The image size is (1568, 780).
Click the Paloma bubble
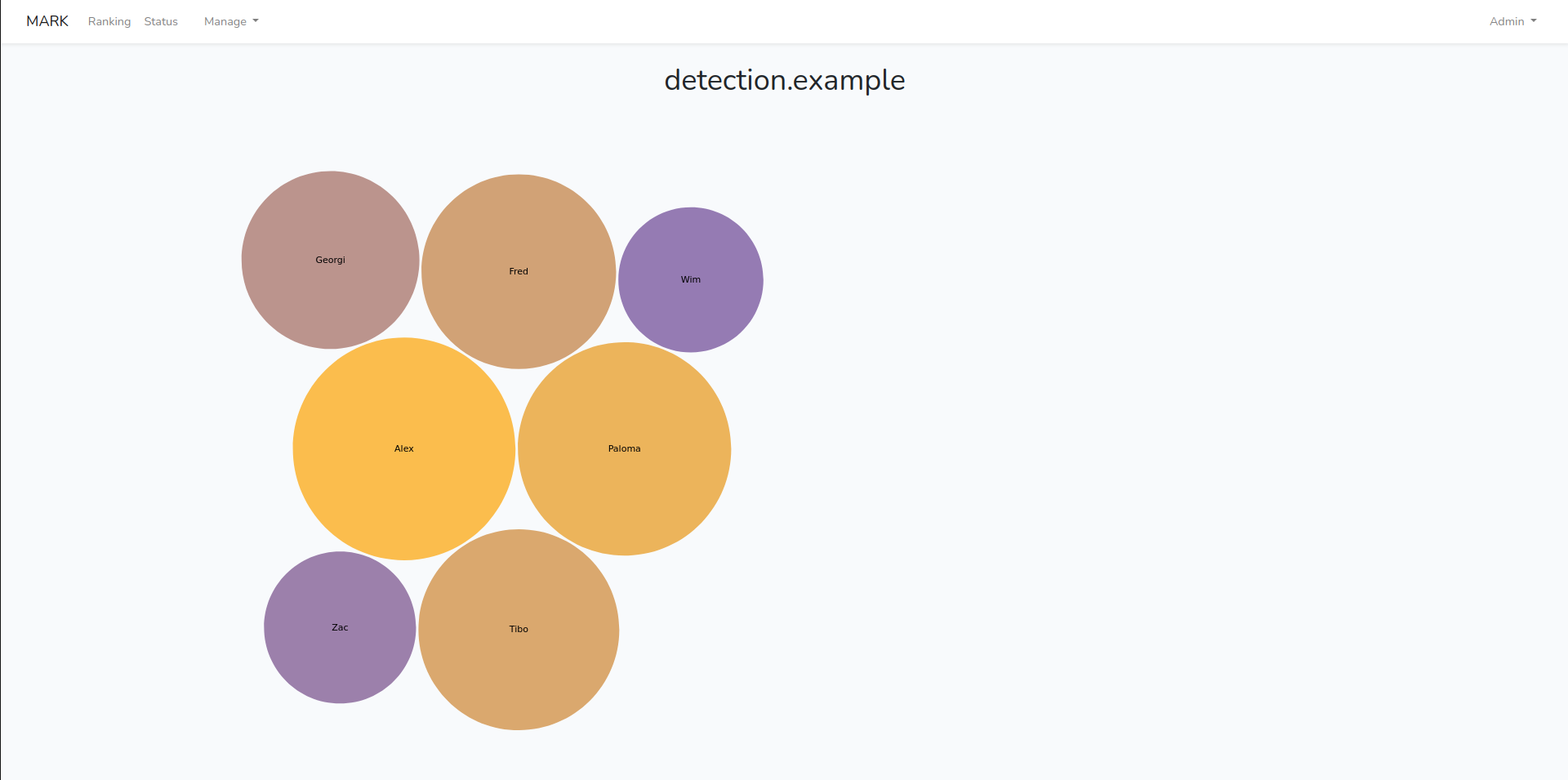click(x=625, y=448)
